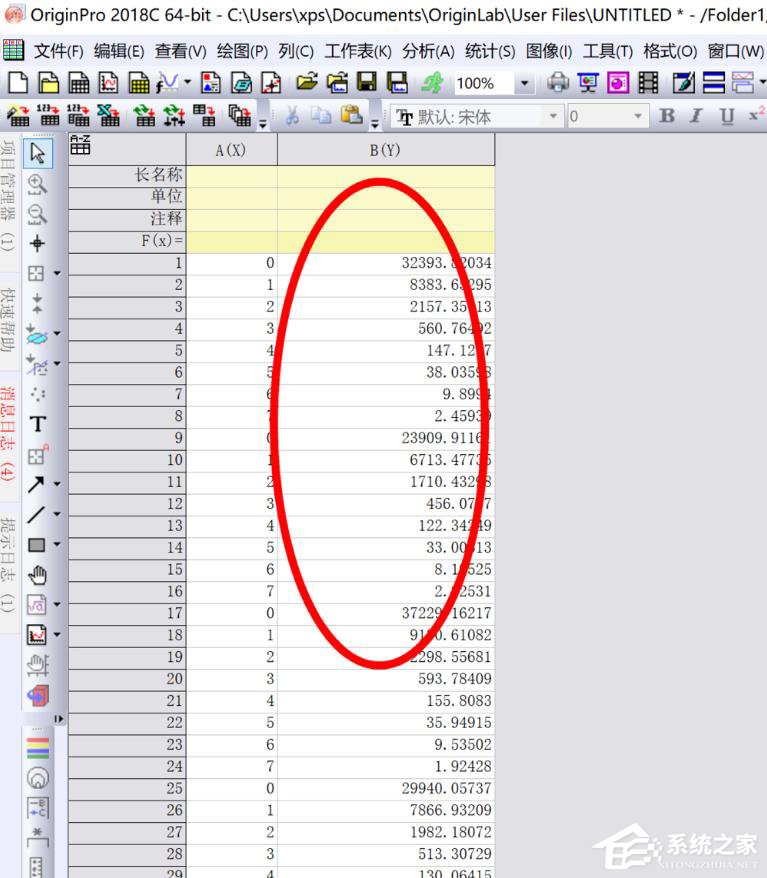Screen dimensions: 767x878
Task: Click the import Excel icon
Action: pyautogui.click(x=108, y=116)
